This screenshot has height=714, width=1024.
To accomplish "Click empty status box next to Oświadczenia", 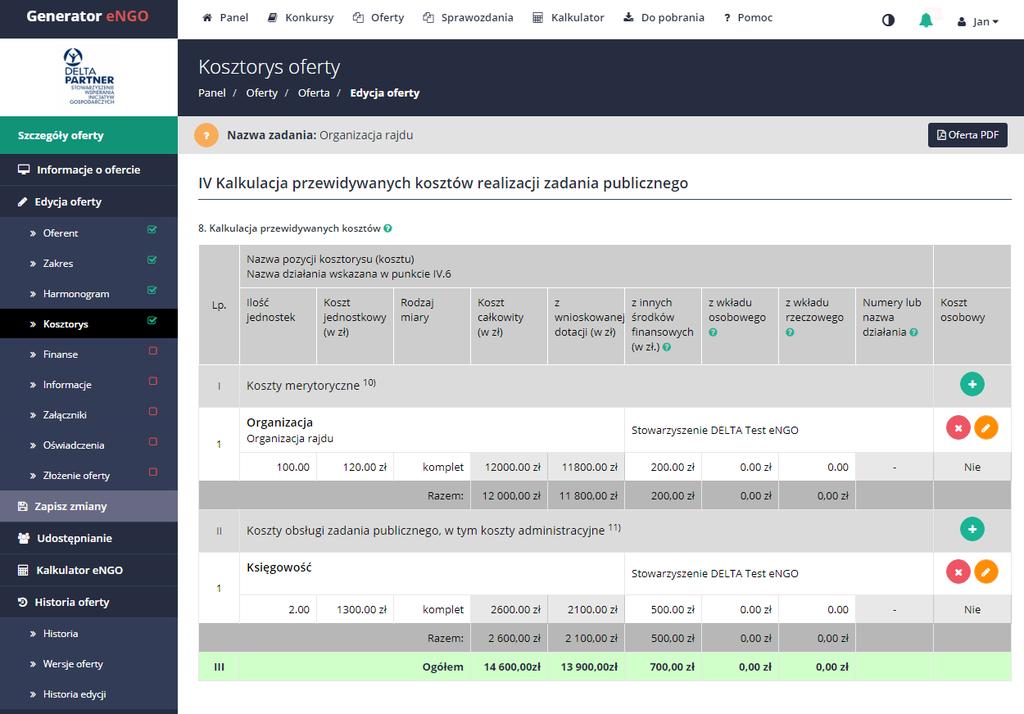I will [153, 442].
